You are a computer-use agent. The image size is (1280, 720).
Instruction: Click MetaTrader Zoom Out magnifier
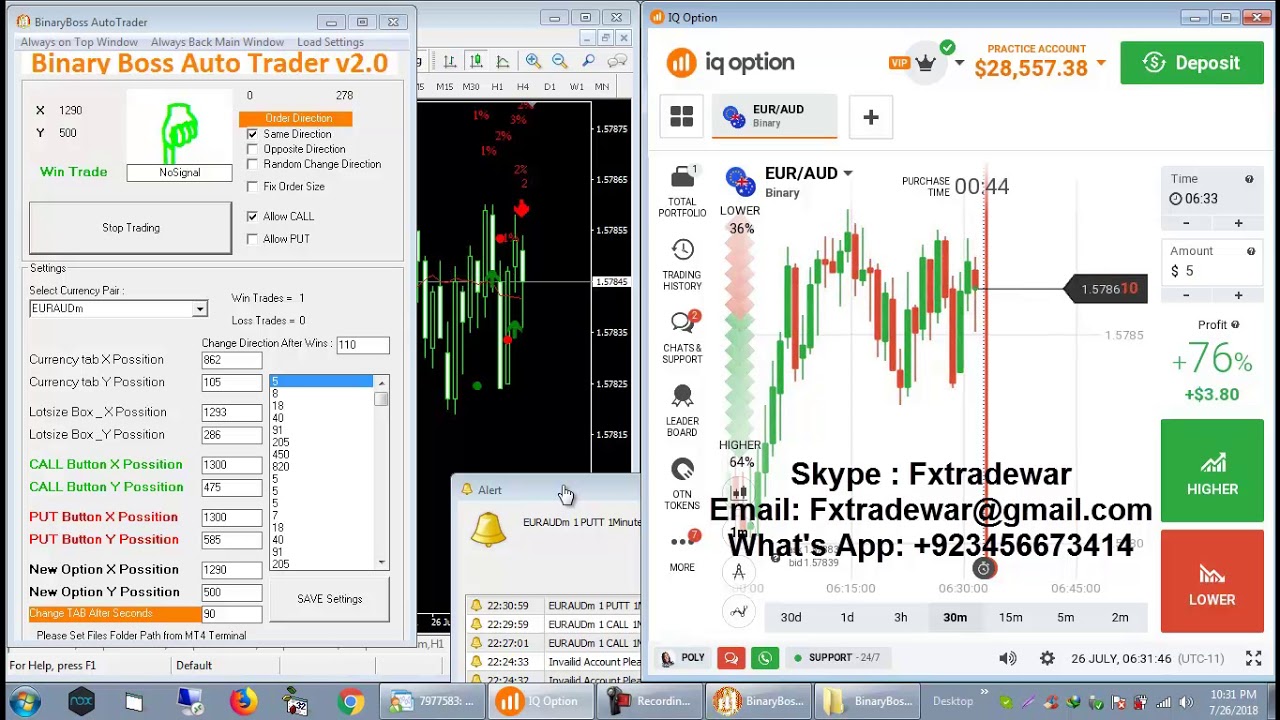(560, 62)
